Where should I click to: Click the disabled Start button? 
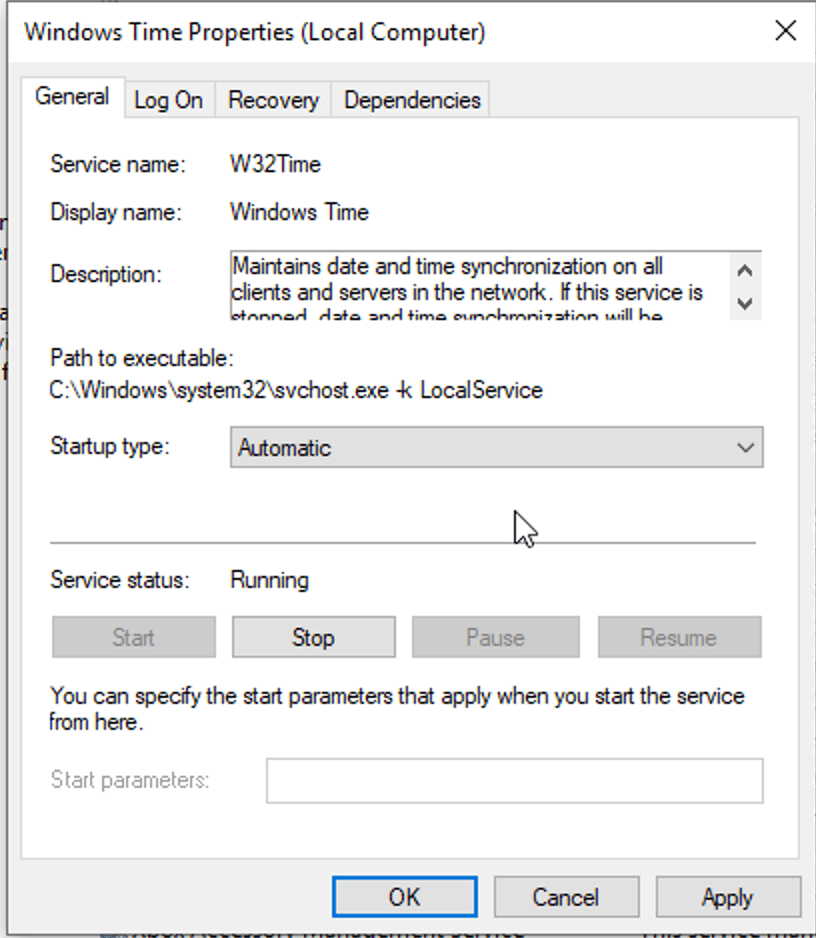point(133,637)
